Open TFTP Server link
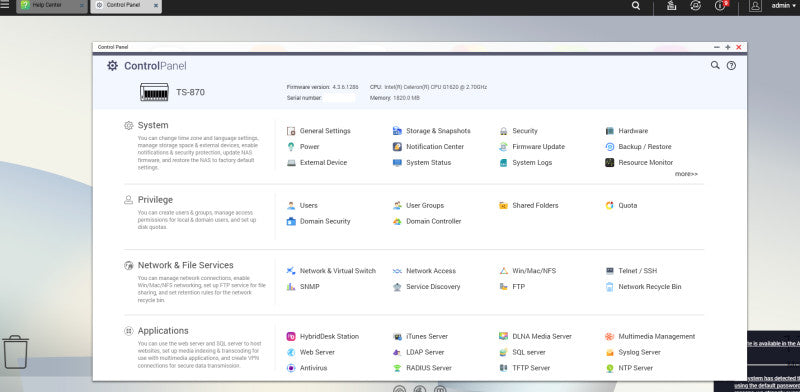Viewport: 800px width, 392px height. tap(531, 368)
